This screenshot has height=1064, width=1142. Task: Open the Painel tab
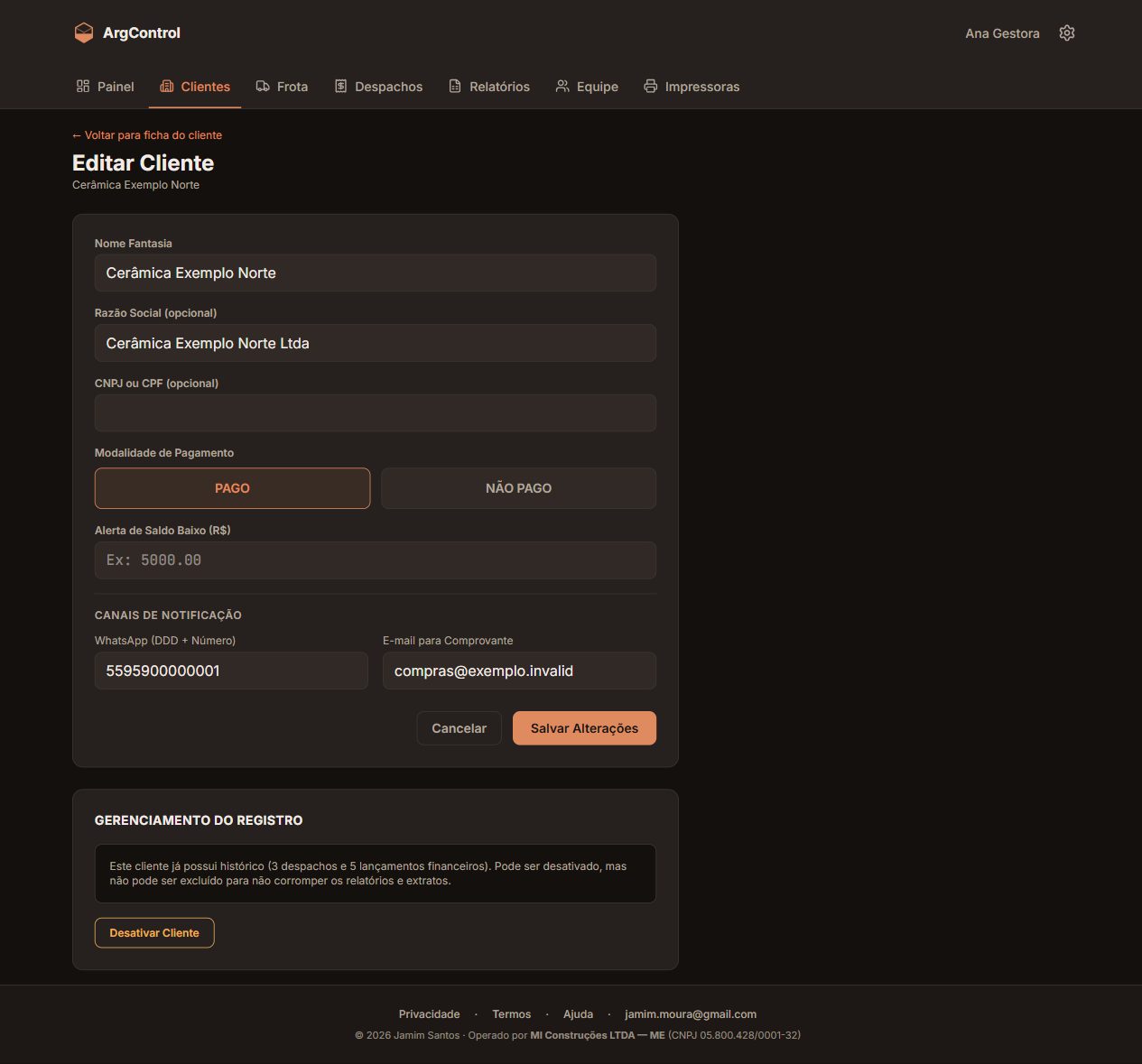[x=106, y=87]
